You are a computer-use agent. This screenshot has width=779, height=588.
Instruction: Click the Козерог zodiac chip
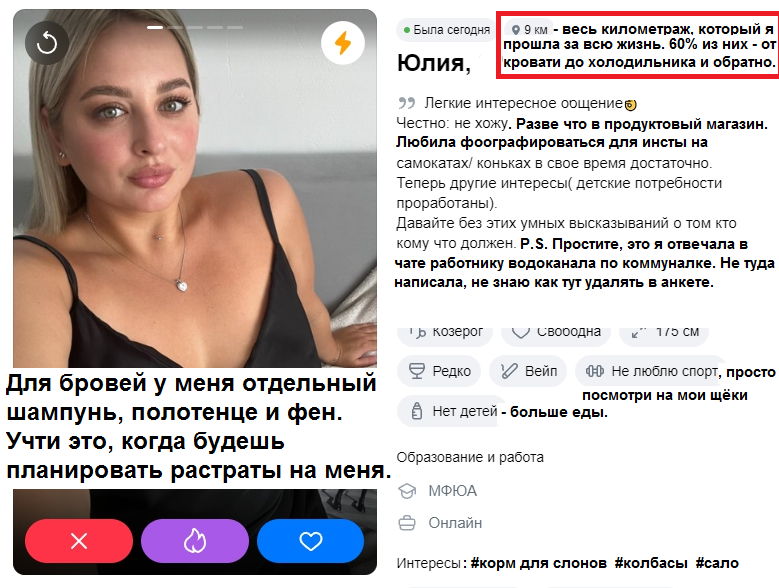click(x=445, y=333)
